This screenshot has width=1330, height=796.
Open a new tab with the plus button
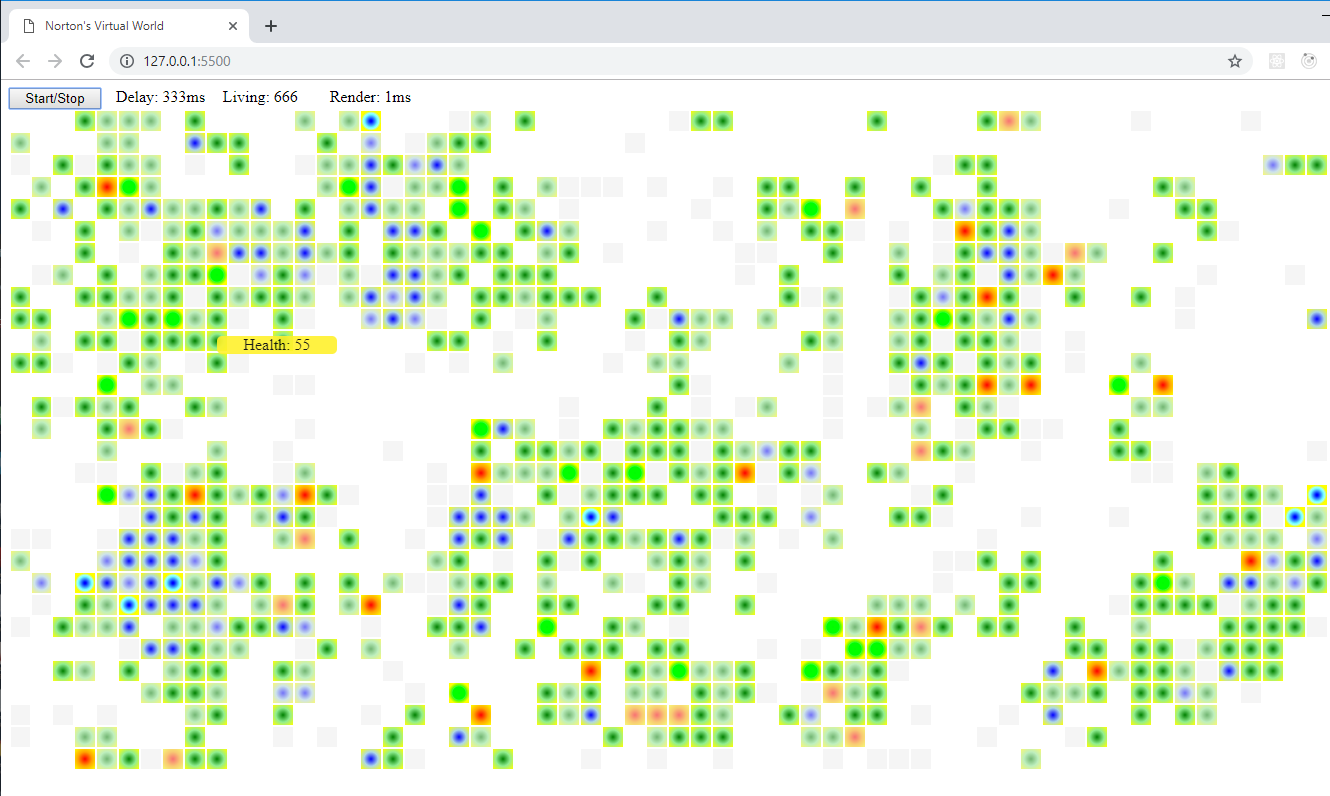[271, 26]
